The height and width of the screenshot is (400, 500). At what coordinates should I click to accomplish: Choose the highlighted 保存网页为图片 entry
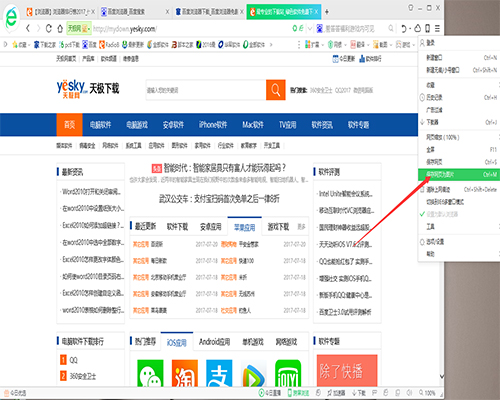pos(459,174)
